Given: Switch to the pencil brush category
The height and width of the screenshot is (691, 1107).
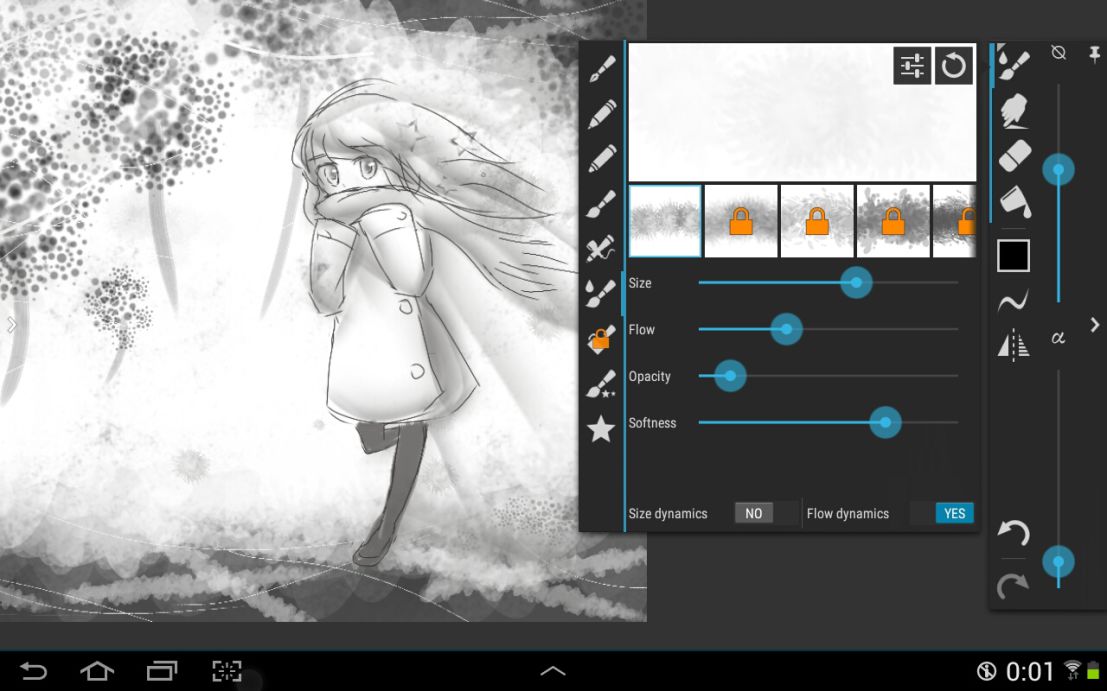Looking at the screenshot, I should 602,114.
